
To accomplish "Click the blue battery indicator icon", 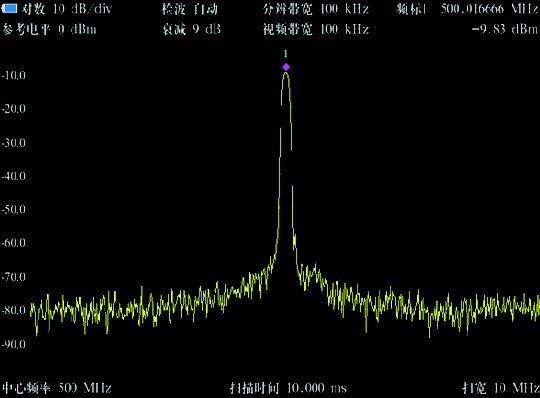I will [9, 9].
